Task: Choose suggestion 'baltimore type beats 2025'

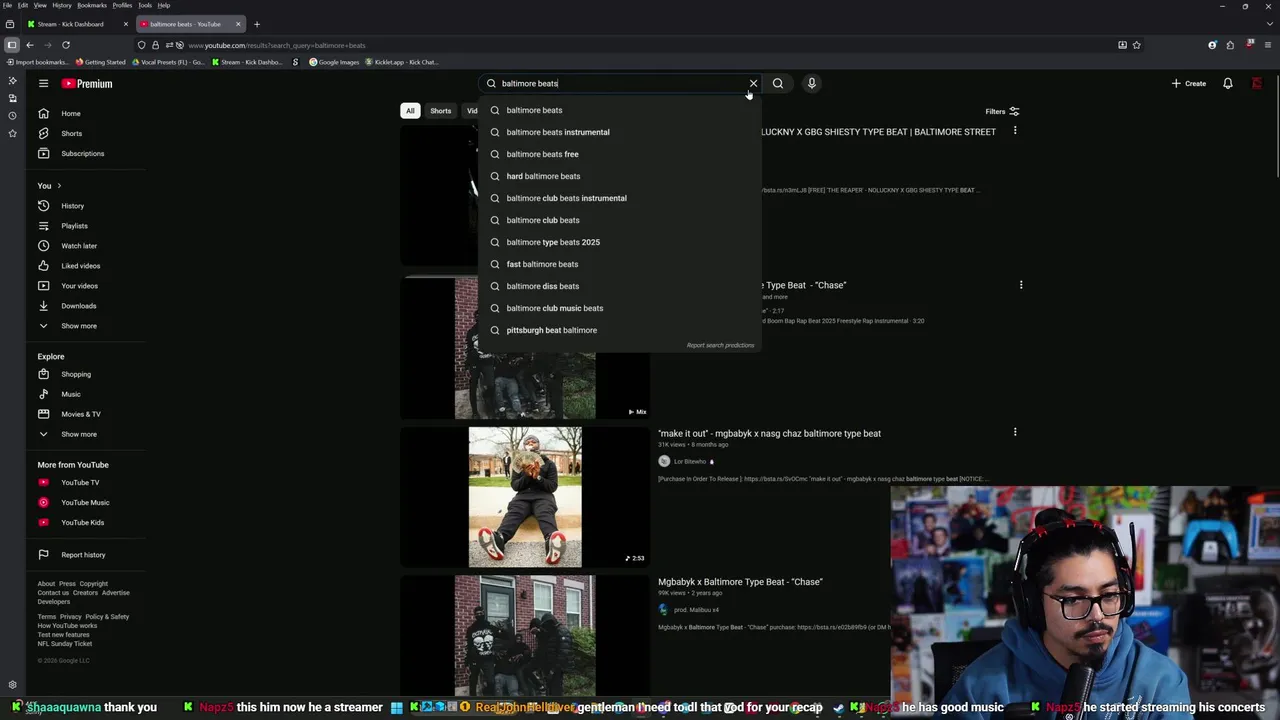Action: click(x=620, y=242)
